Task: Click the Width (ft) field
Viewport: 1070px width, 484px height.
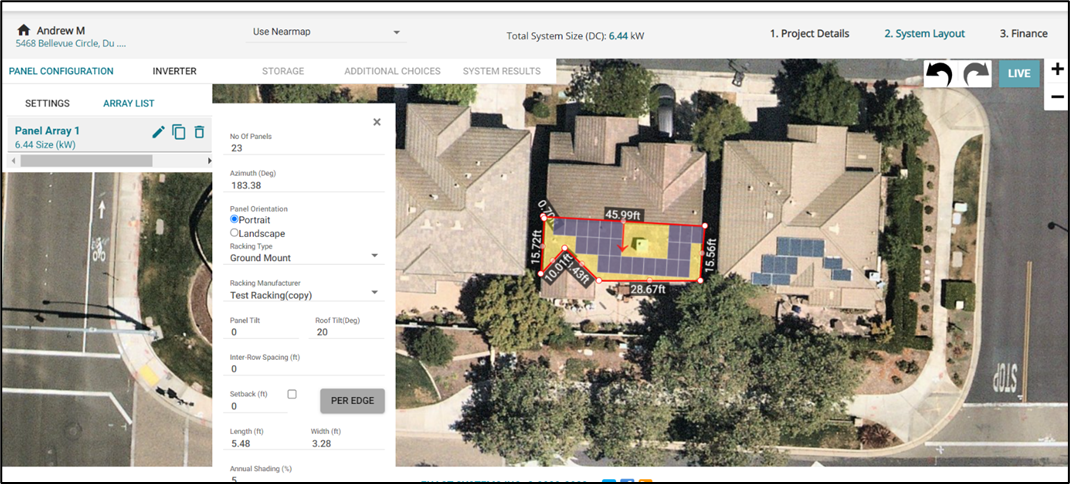Action: click(347, 443)
